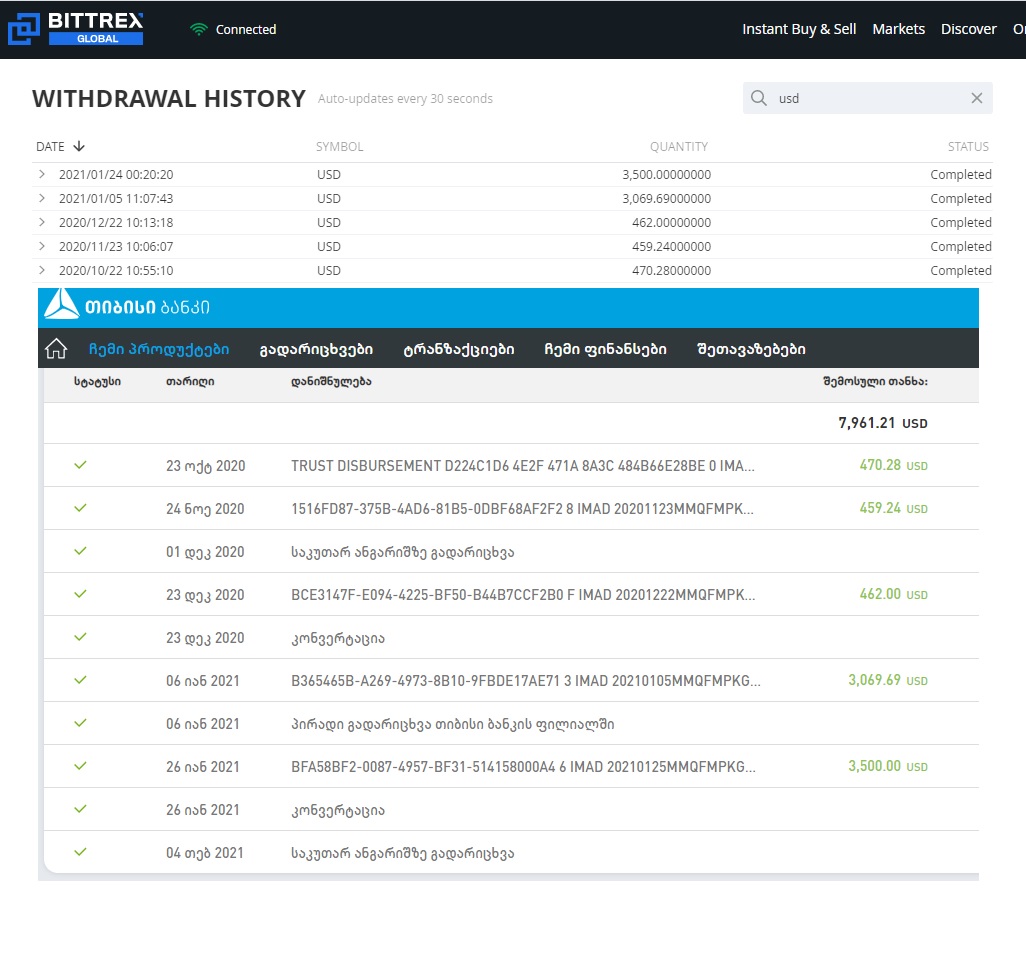Click the შემოსული თანხა: column header

pyautogui.click(x=875, y=381)
